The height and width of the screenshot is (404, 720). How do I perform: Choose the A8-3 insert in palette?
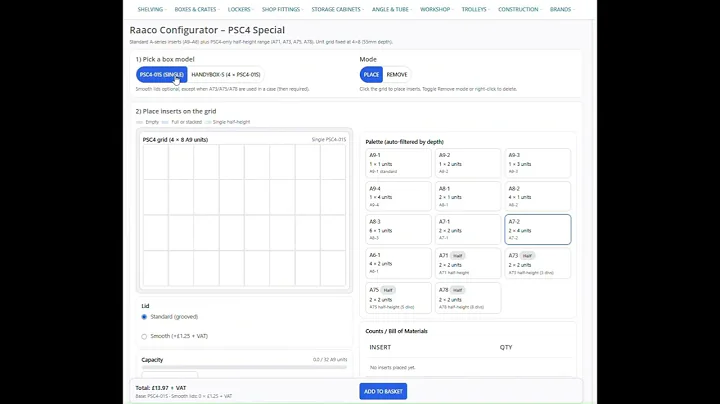[399, 229]
